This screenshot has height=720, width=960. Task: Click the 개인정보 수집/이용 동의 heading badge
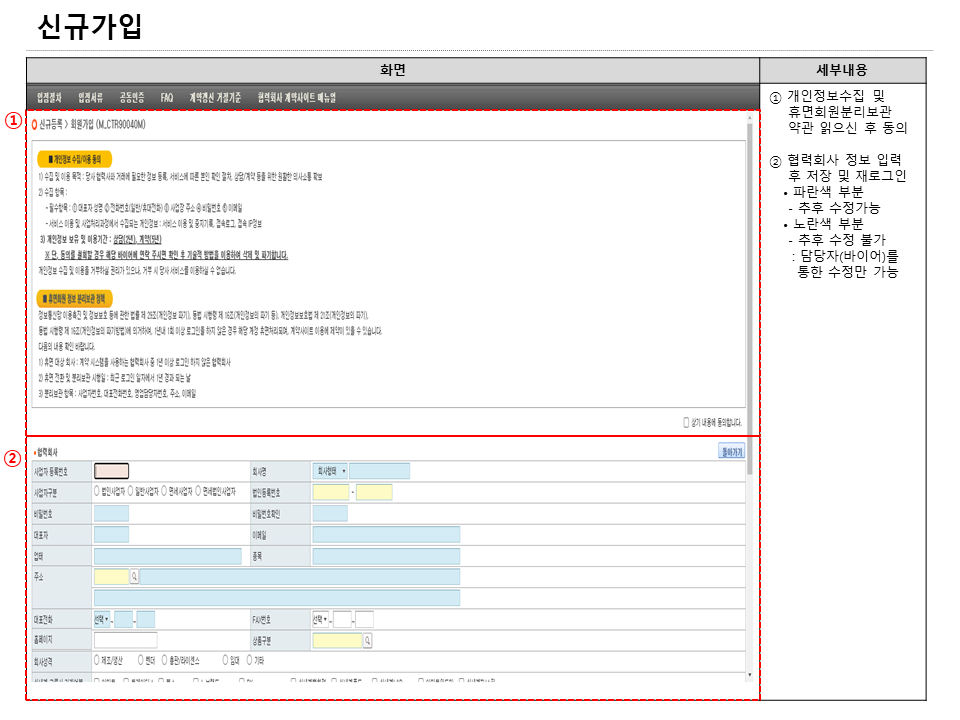(x=75, y=159)
